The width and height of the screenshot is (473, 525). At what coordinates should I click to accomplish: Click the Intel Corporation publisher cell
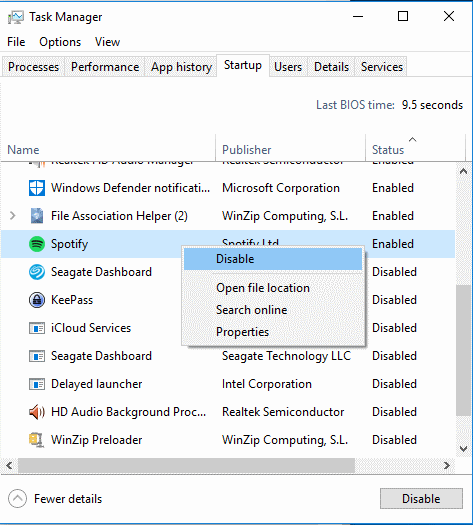(267, 384)
